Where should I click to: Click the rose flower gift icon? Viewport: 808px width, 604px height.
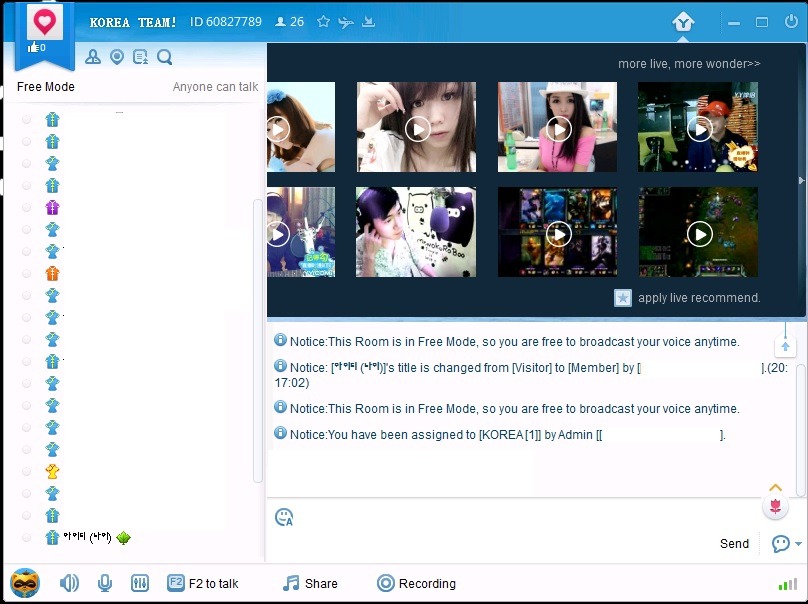pyautogui.click(x=775, y=506)
